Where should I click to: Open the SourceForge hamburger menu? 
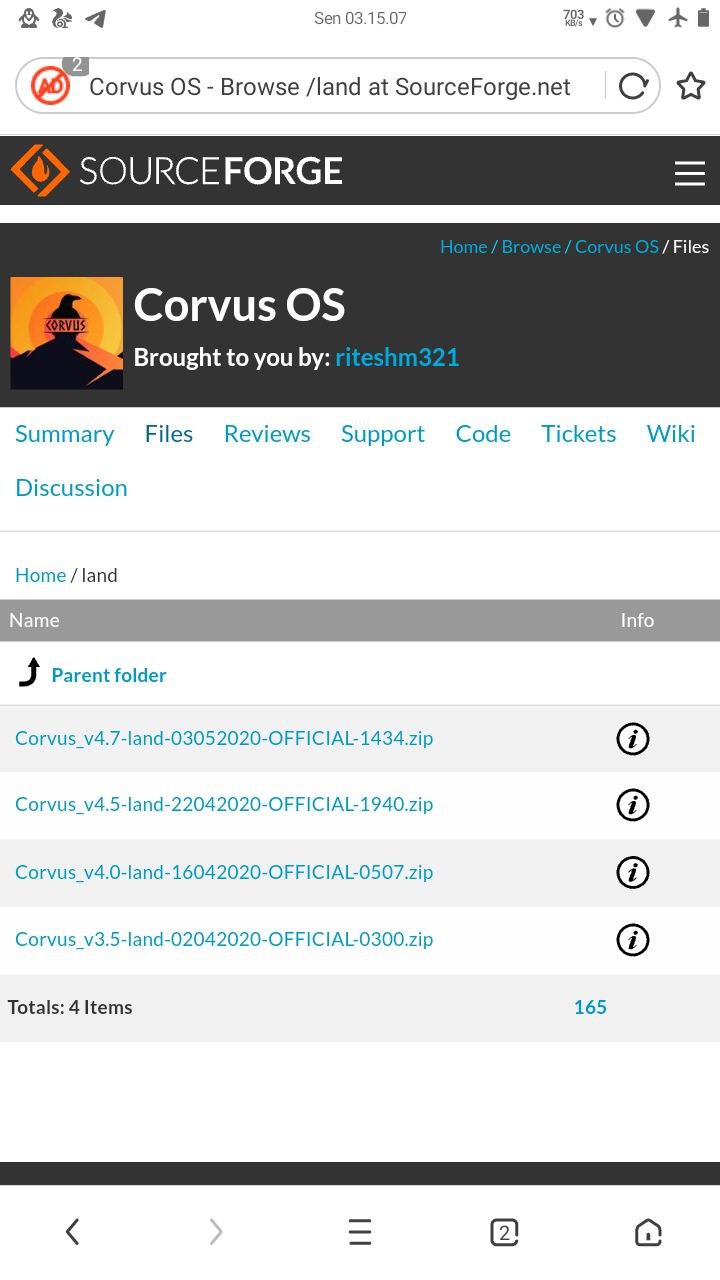690,173
